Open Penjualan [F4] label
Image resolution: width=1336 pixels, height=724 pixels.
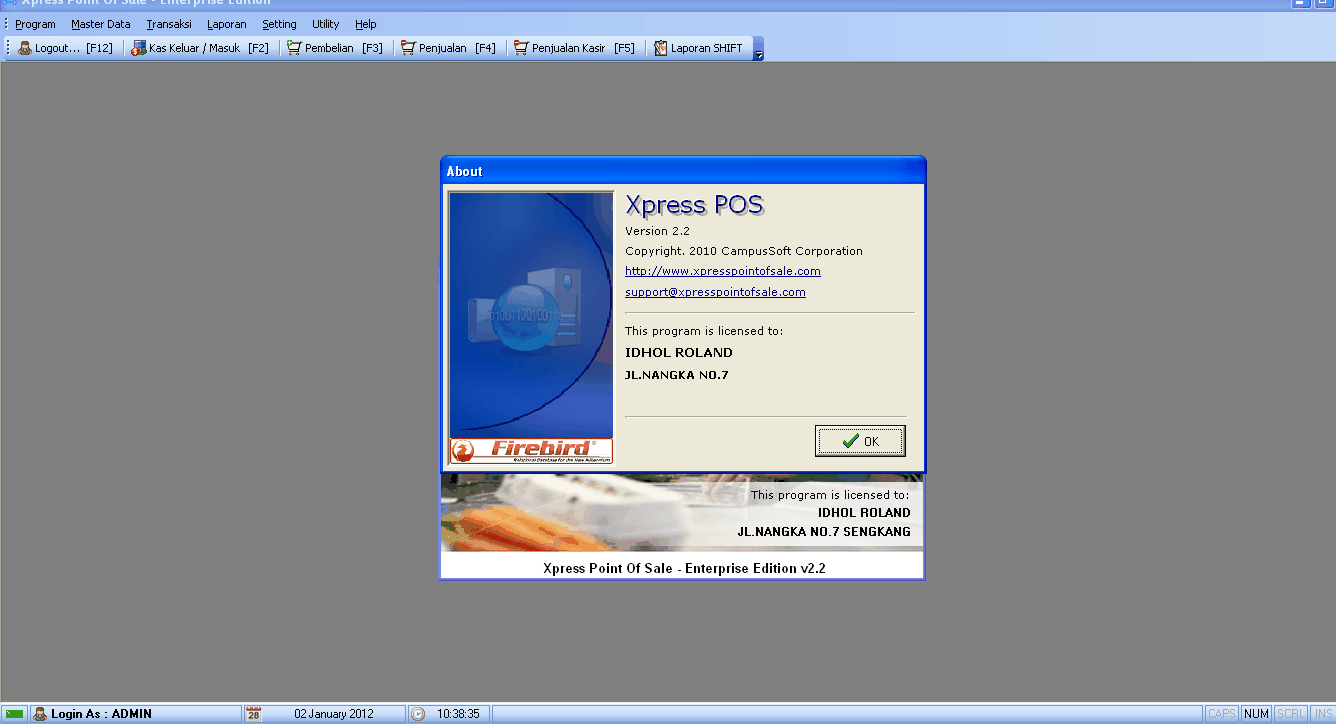coord(458,48)
